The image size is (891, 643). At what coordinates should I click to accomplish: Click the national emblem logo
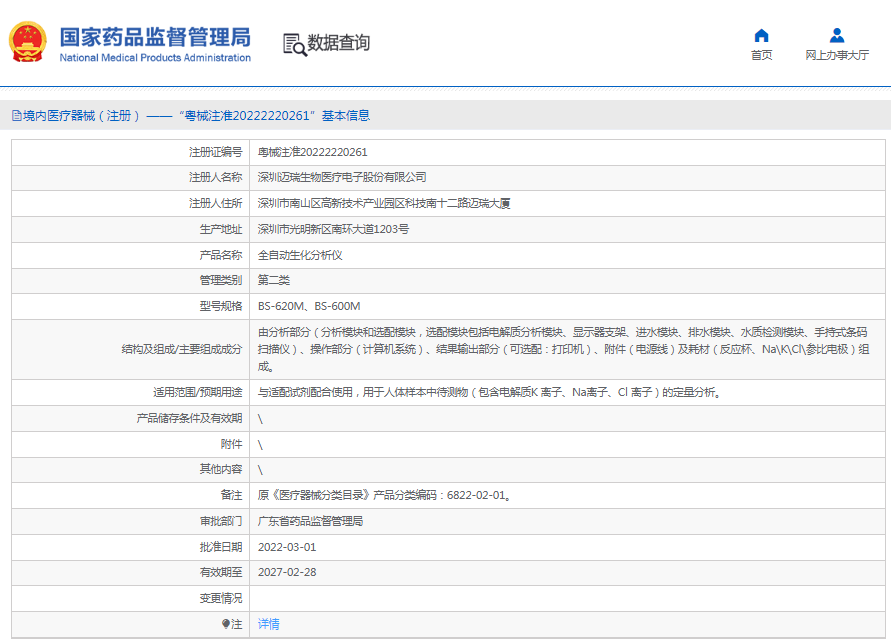pos(27,42)
